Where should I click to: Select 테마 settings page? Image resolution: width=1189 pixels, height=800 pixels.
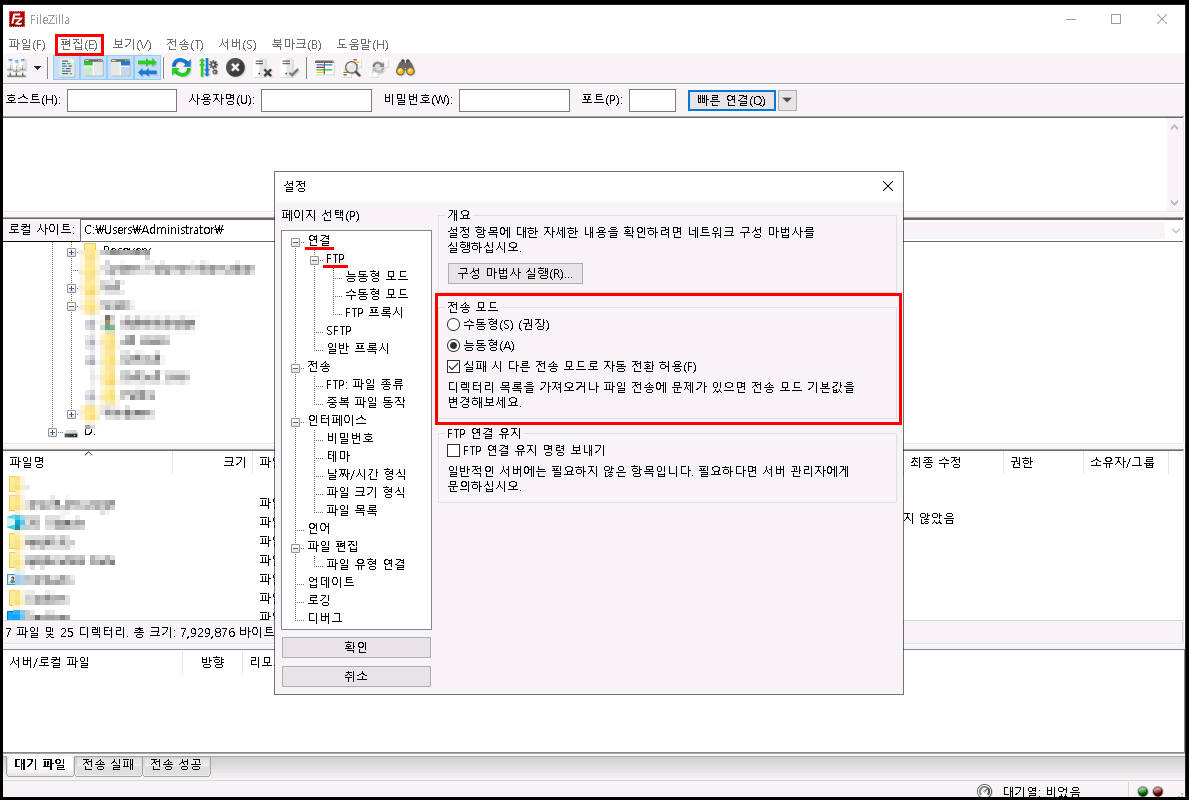338,456
